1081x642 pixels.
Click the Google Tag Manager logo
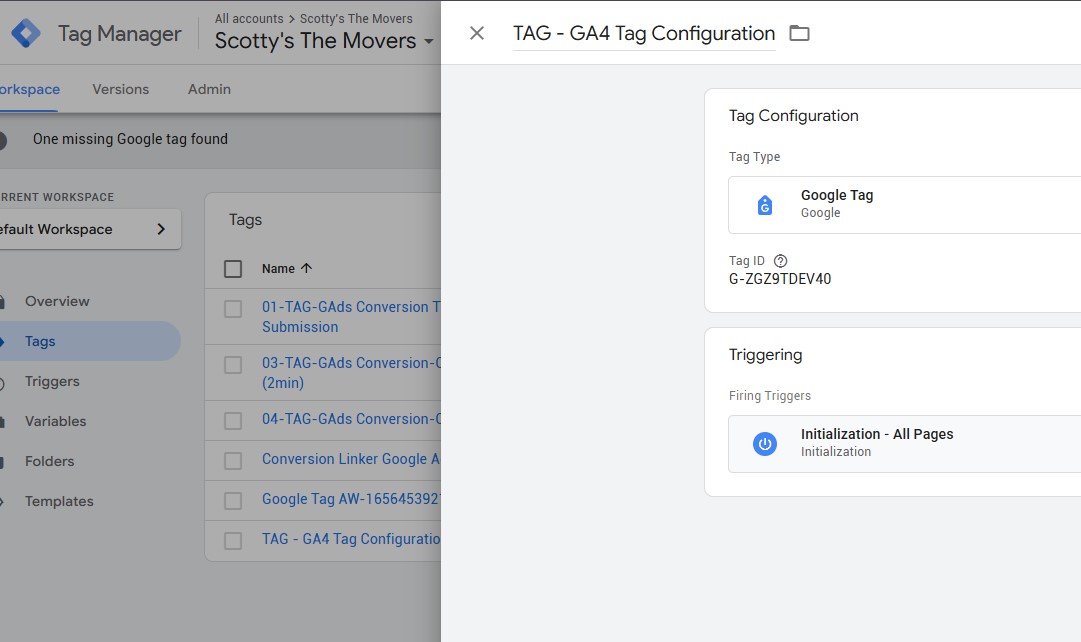26,33
